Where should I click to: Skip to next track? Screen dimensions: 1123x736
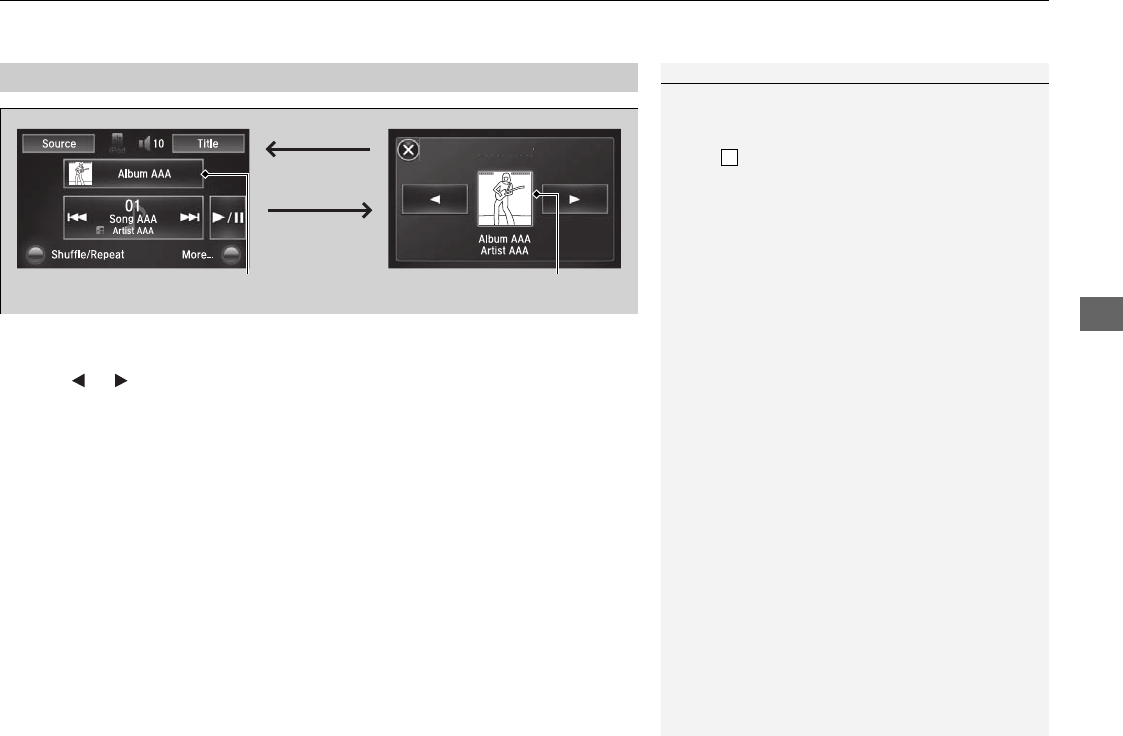tap(190, 217)
